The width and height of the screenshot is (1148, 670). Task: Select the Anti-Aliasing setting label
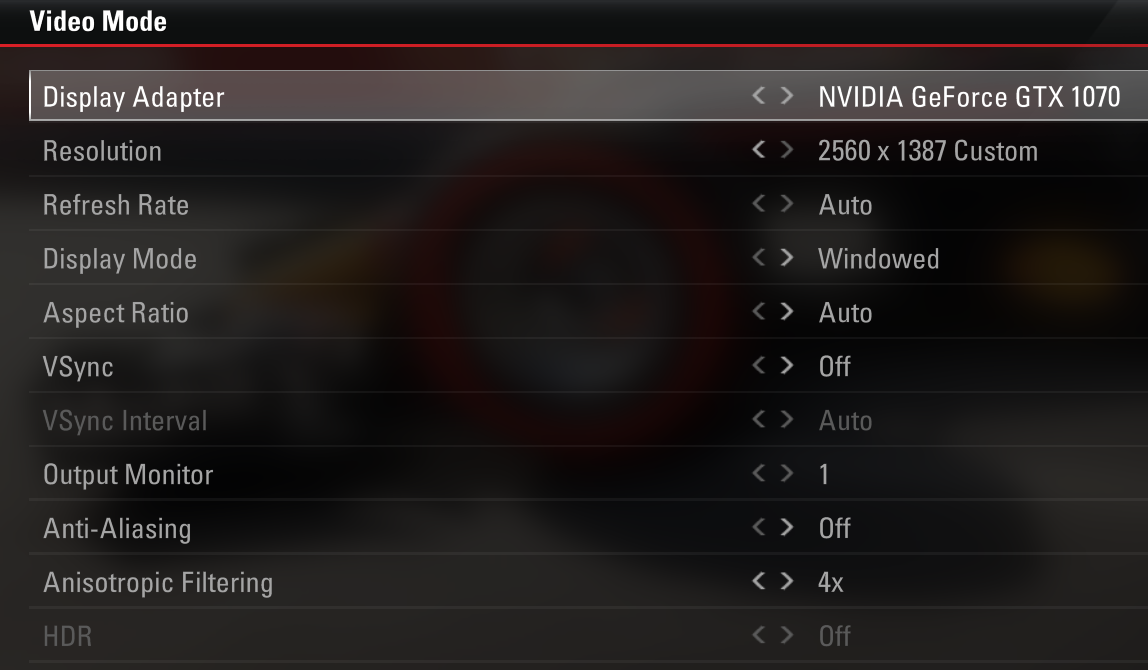(117, 529)
